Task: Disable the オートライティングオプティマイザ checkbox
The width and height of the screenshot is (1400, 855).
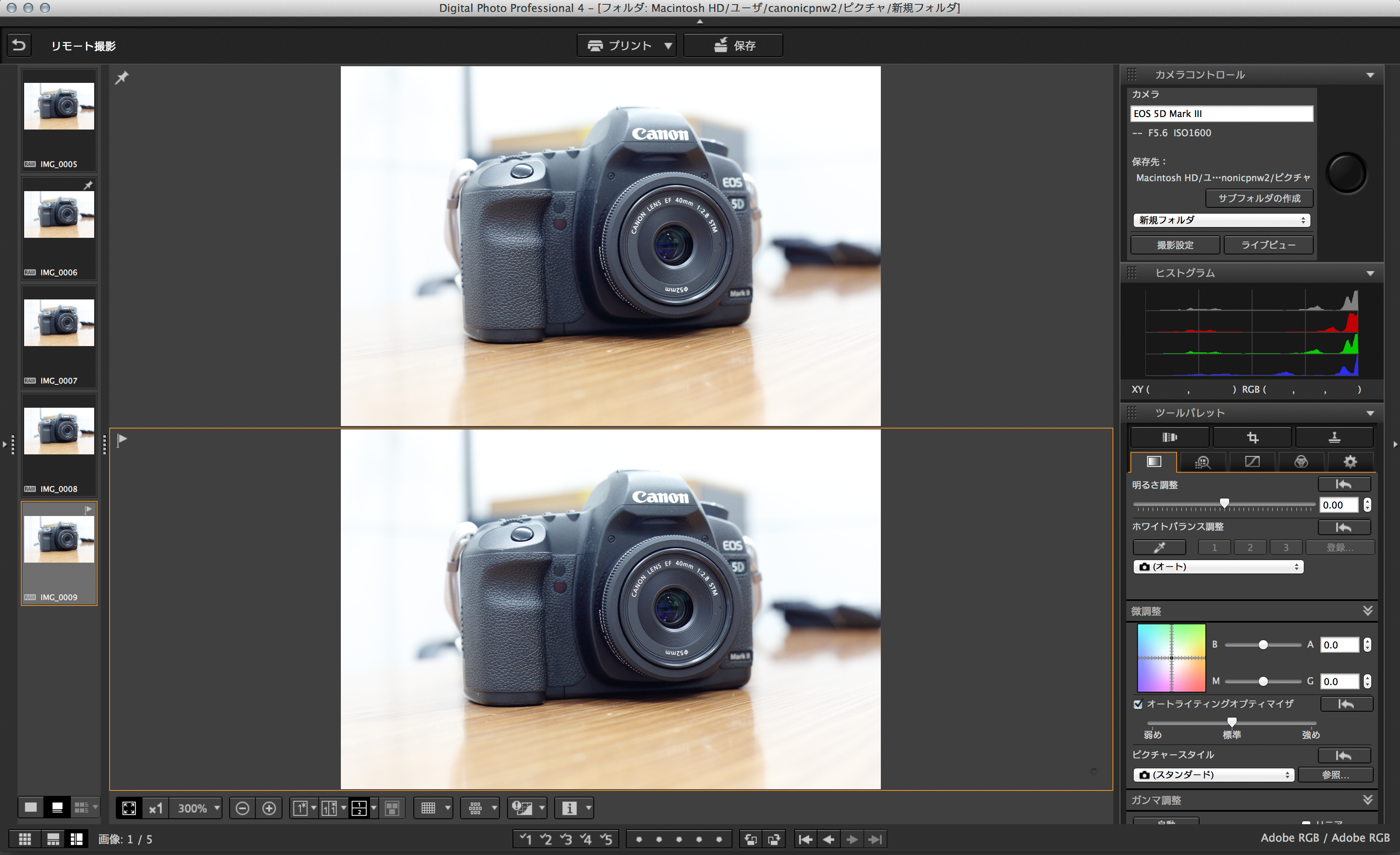Action: coord(1137,704)
